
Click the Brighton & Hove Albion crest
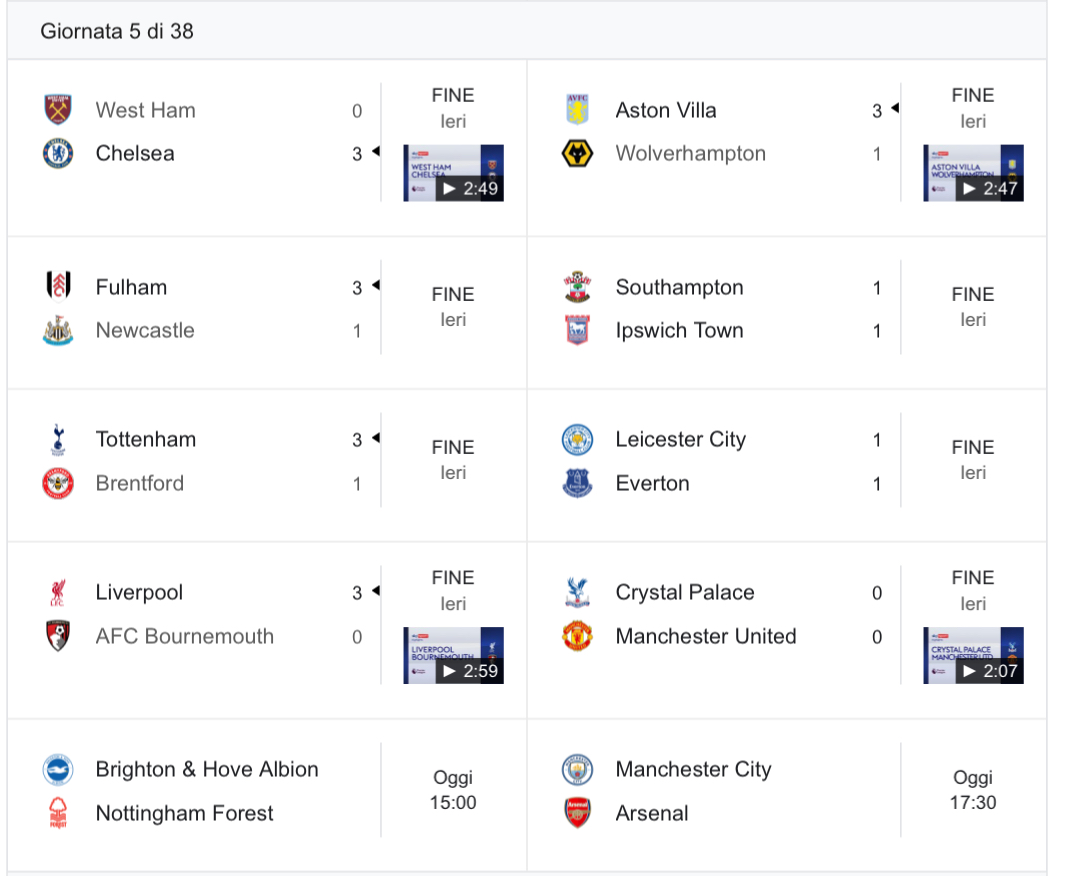[x=58, y=769]
